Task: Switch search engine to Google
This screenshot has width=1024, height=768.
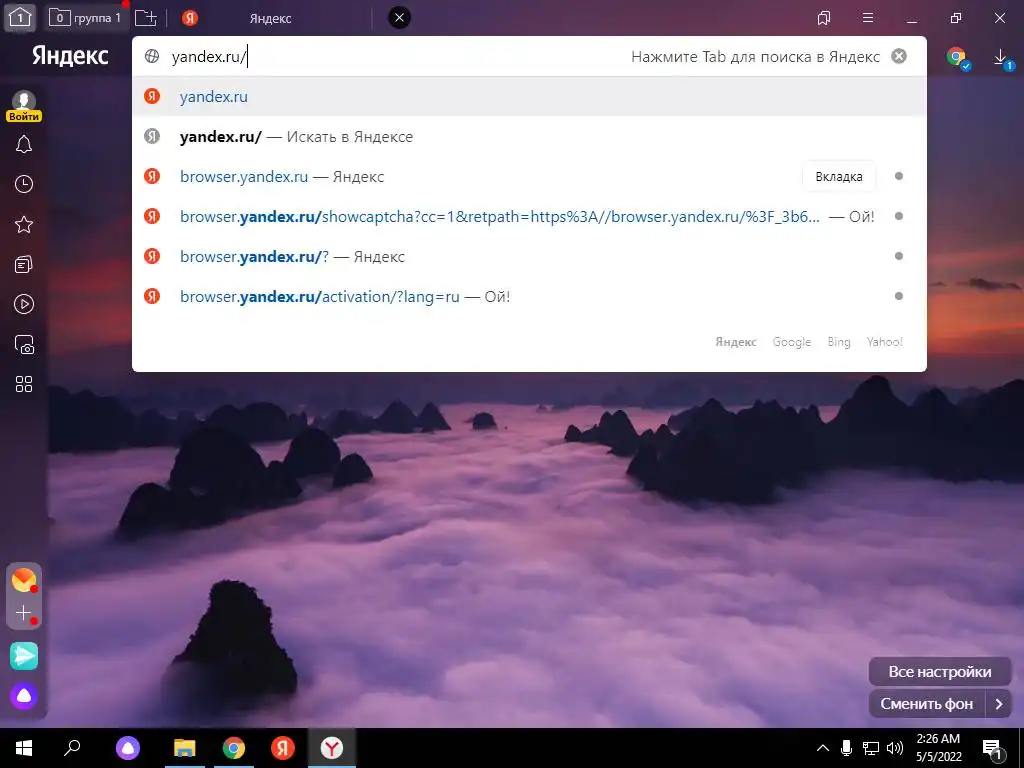Action: (792, 342)
